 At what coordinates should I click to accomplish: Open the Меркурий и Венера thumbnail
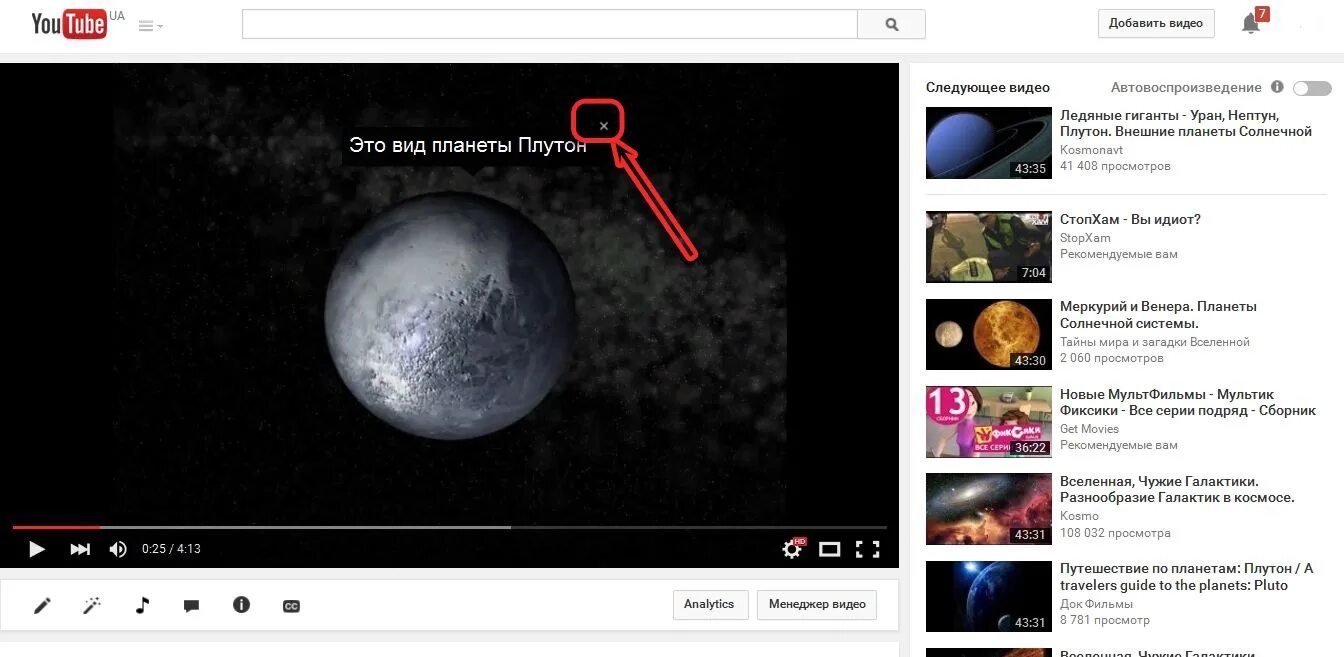[989, 335]
